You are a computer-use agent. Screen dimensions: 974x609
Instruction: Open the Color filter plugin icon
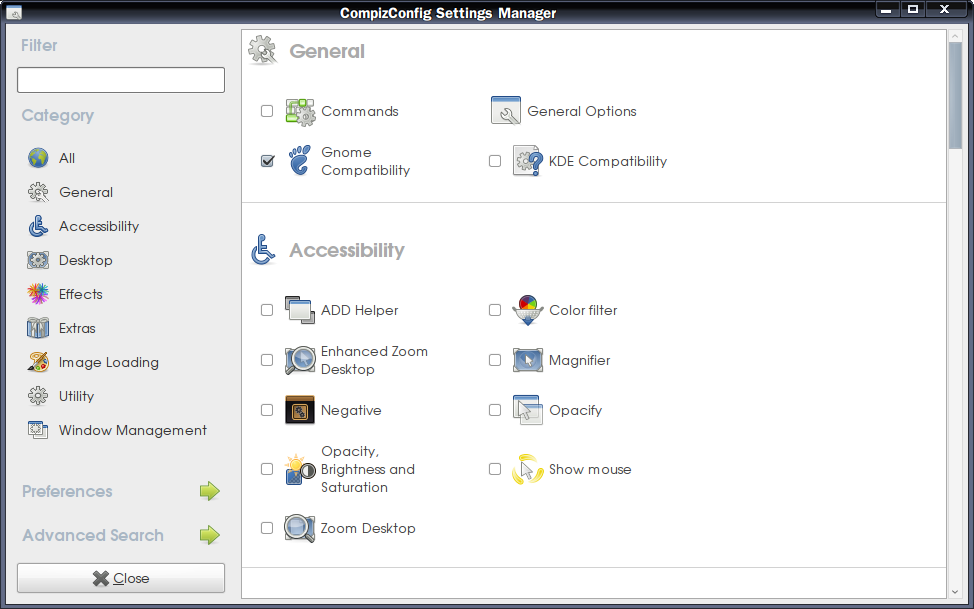point(527,310)
